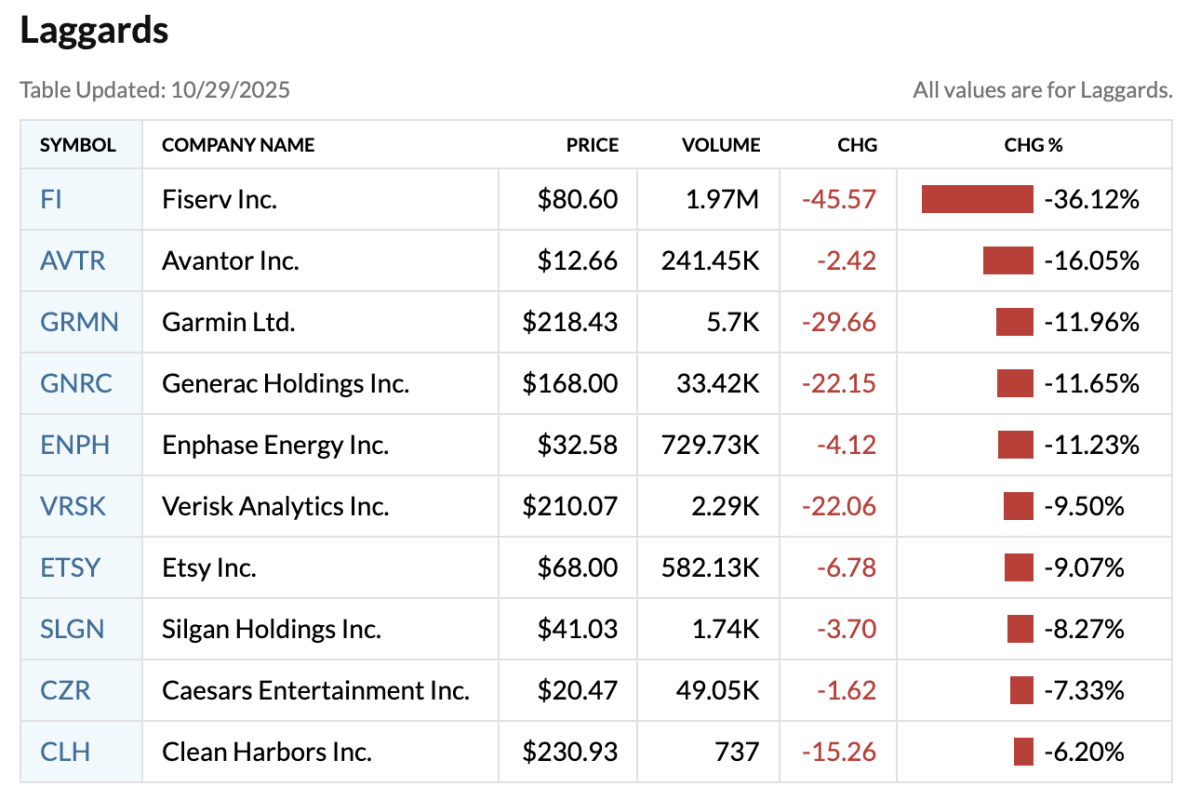The image size is (1187, 800).
Task: Click the CHG % column header
Action: (x=1033, y=145)
